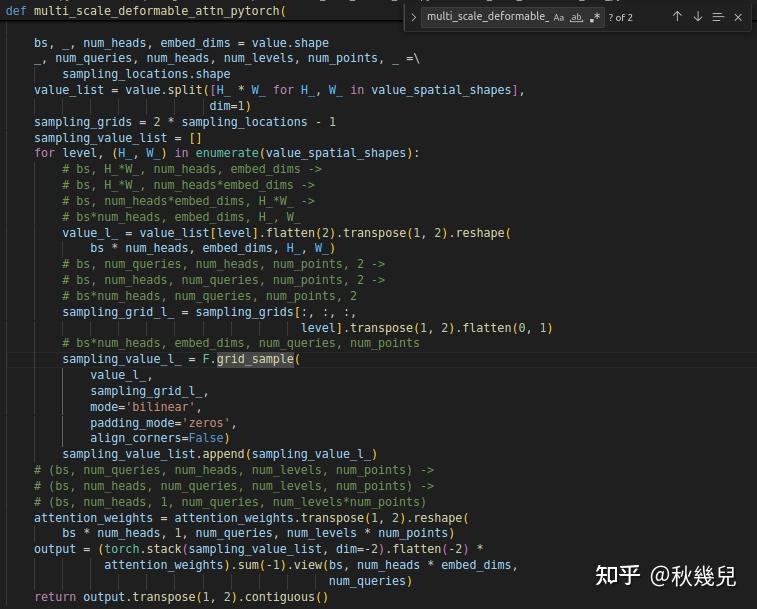Expand the find widget to show Replace
This screenshot has height=609, width=757.
pyautogui.click(x=413, y=17)
